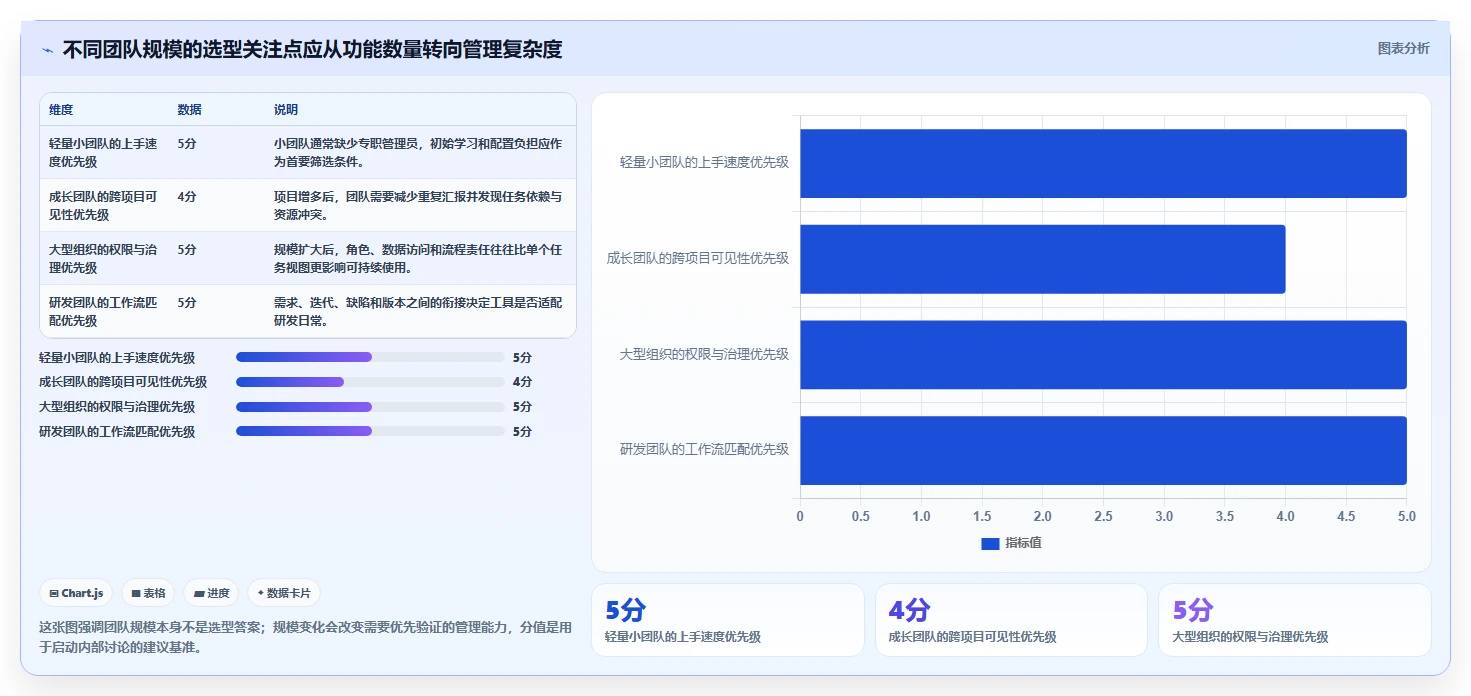Click the progress bar for 成长团队的跨项目可见性优先级
Image resolution: width=1471 pixels, height=696 pixels.
pos(370,382)
